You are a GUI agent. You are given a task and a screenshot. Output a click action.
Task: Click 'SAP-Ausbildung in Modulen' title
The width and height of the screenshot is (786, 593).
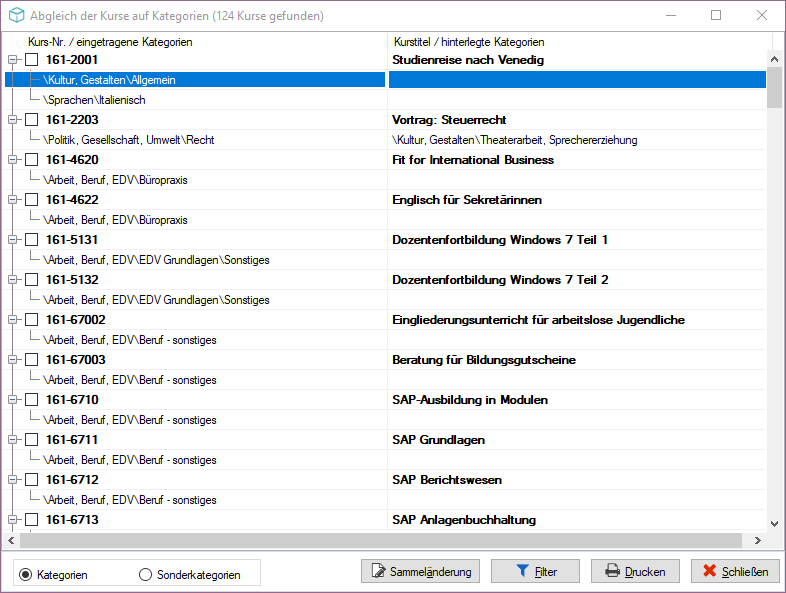click(470, 400)
